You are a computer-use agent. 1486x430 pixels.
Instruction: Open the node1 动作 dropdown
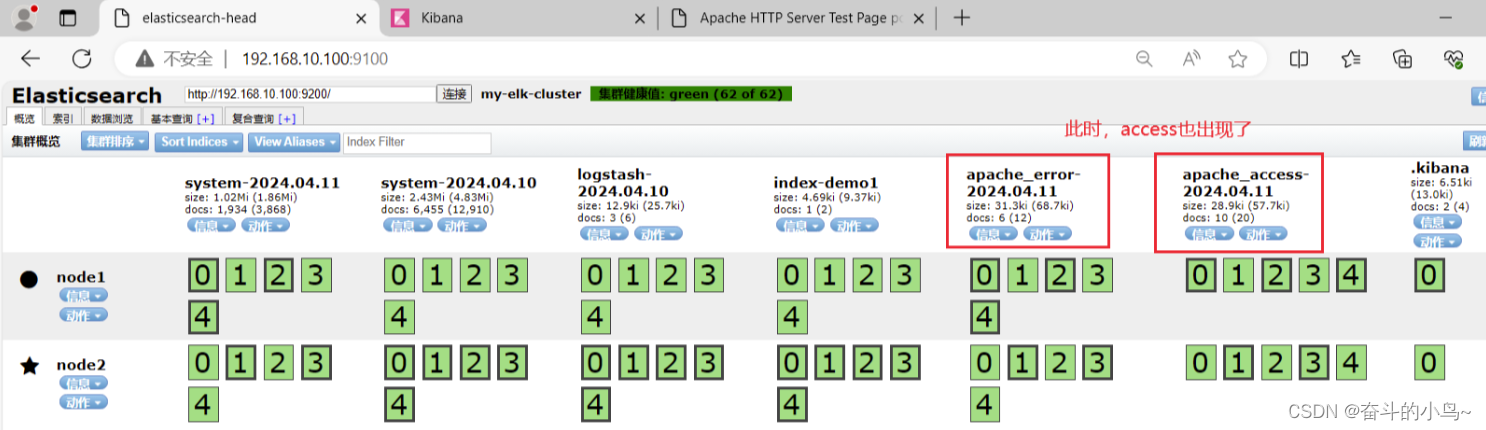(83, 315)
